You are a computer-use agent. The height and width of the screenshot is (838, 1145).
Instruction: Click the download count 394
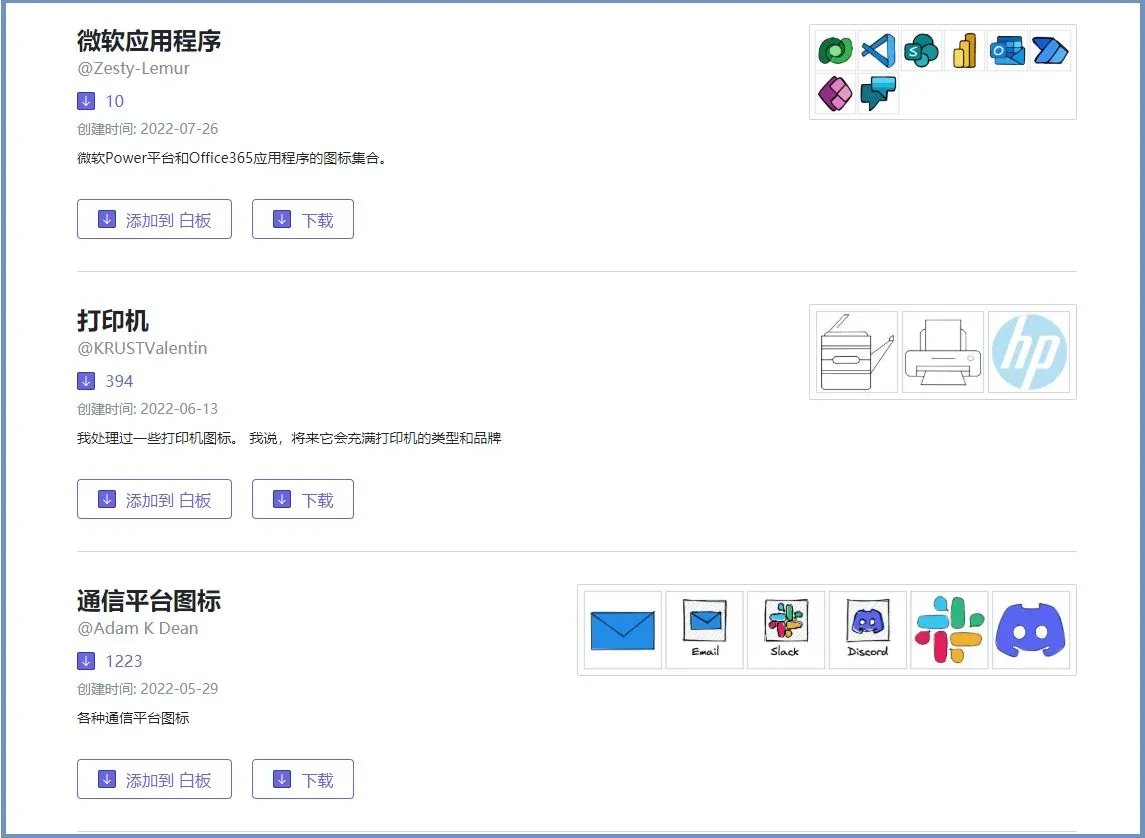click(x=117, y=381)
